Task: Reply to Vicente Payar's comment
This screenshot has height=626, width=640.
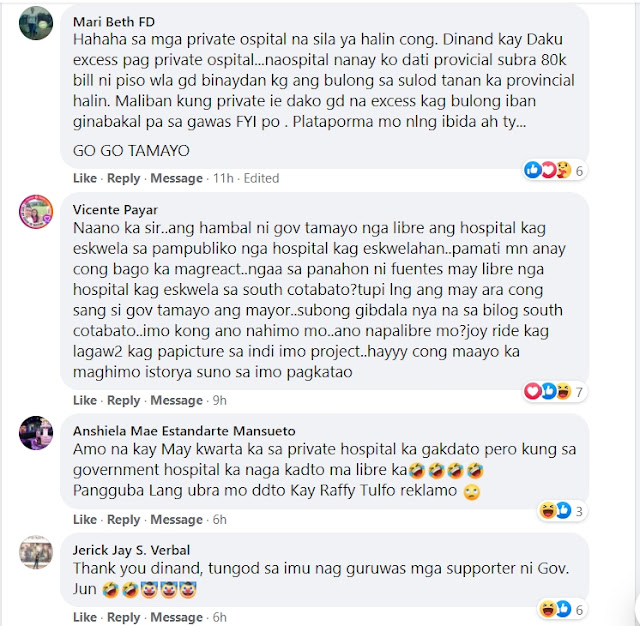Action: (x=123, y=400)
